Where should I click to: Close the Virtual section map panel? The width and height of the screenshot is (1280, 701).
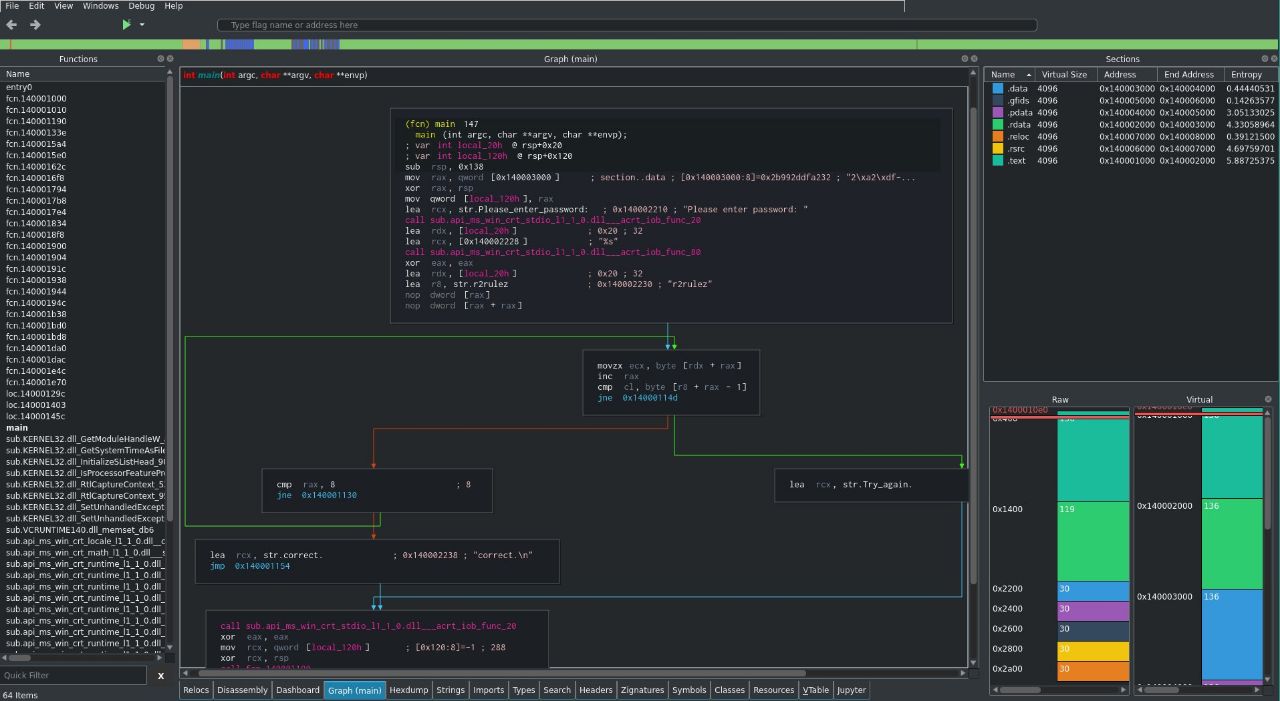[1268, 399]
